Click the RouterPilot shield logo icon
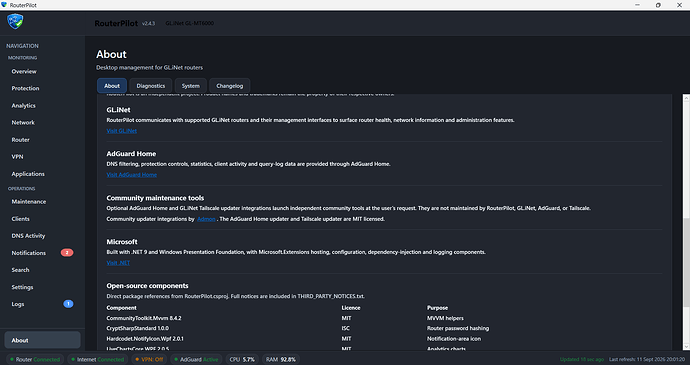The height and width of the screenshot is (365, 690). 15,22
